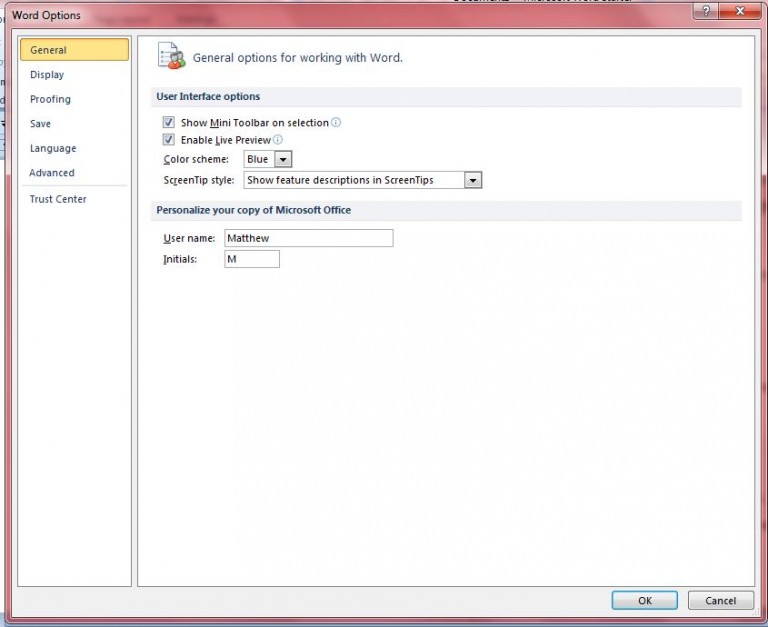
Task: Open the Trust Center category
Action: (58, 199)
